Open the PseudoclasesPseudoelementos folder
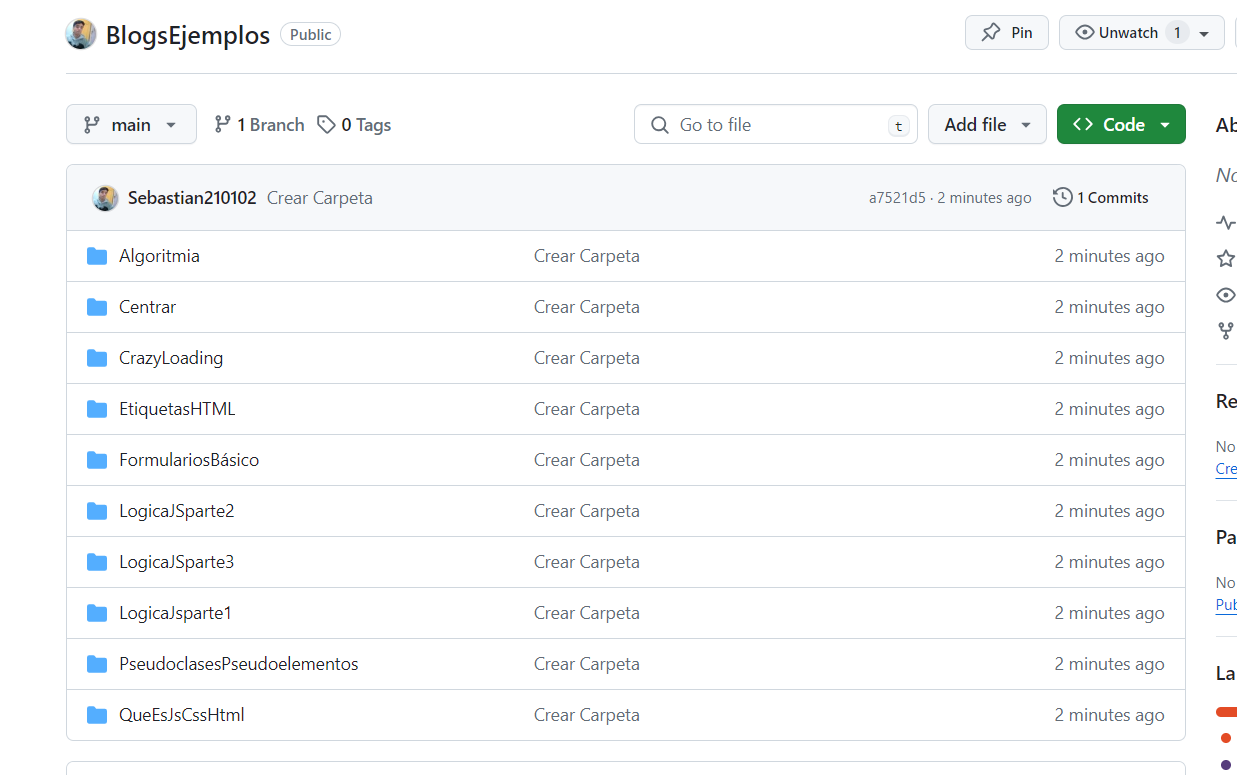Image resolution: width=1237 pixels, height=775 pixels. [x=238, y=664]
